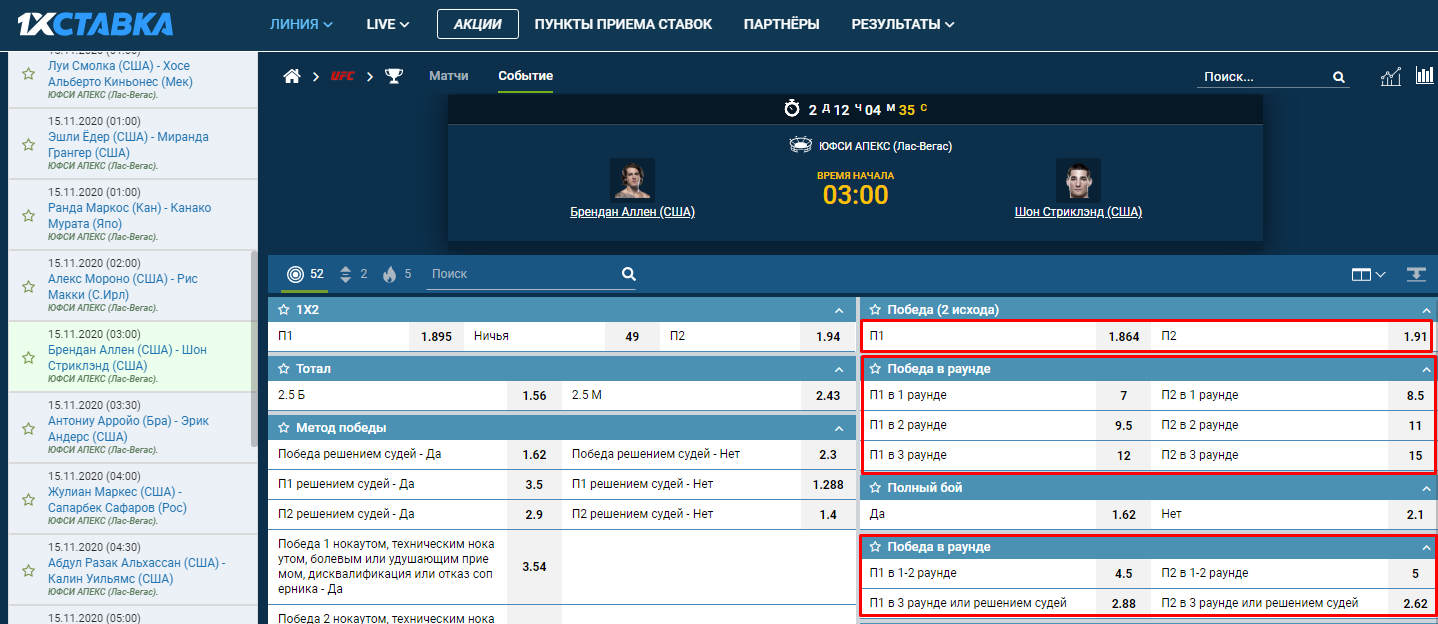Open the bar chart icon at top right

point(1424,76)
